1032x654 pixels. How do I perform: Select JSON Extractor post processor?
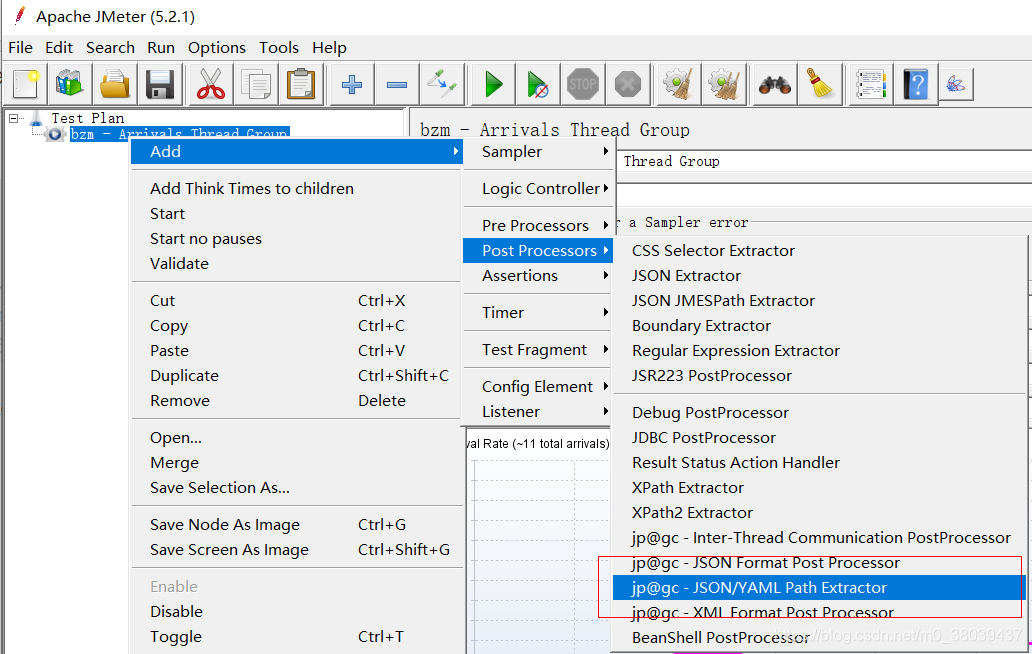[x=819, y=276]
